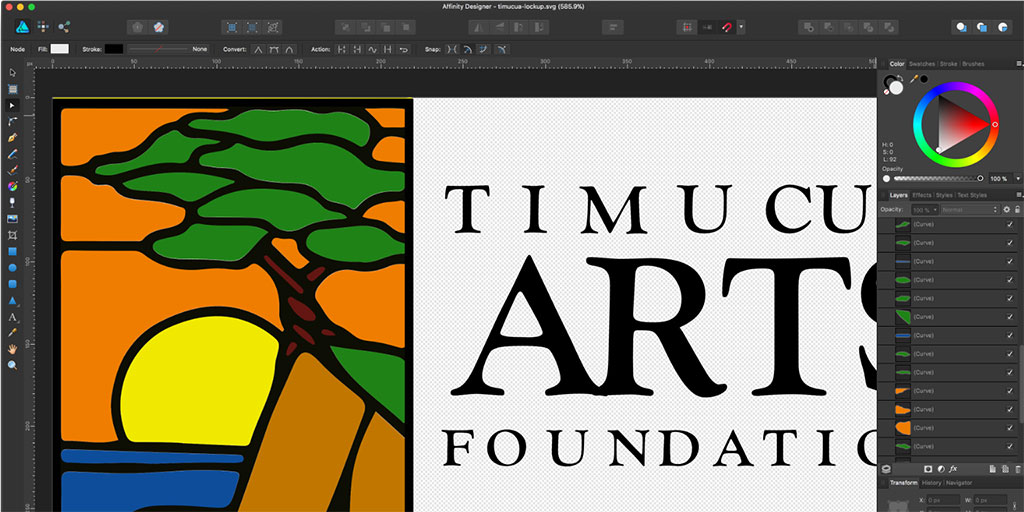Click the Reverse Curve action

[404, 49]
